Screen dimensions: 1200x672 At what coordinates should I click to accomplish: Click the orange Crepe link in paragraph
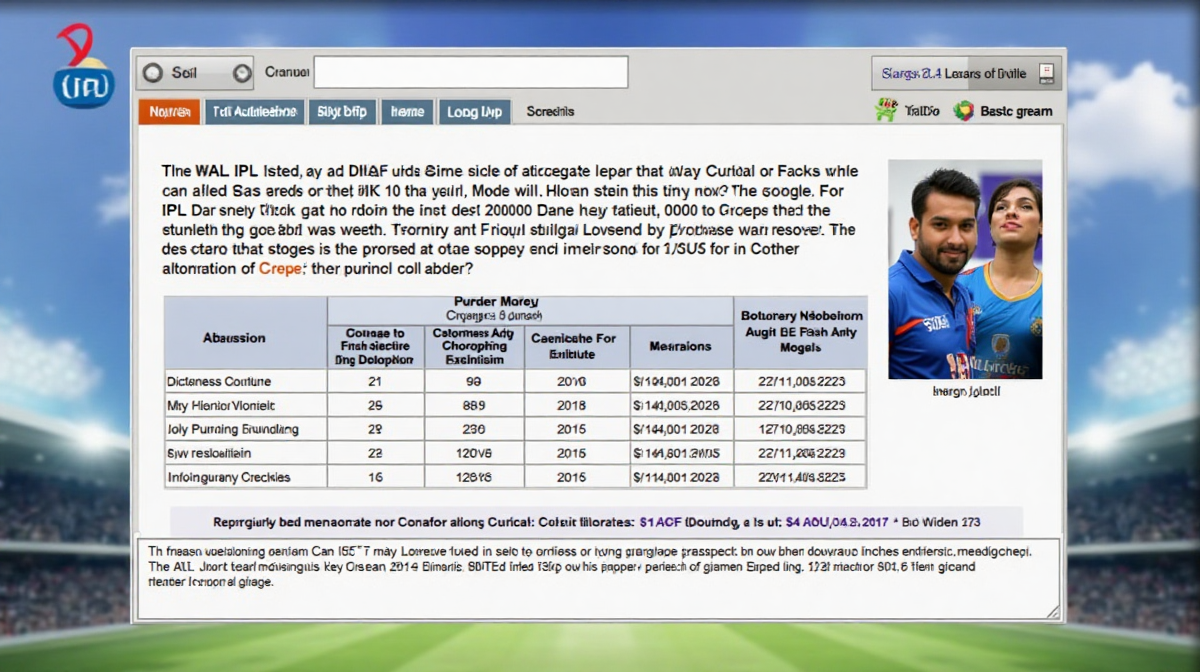(278, 269)
